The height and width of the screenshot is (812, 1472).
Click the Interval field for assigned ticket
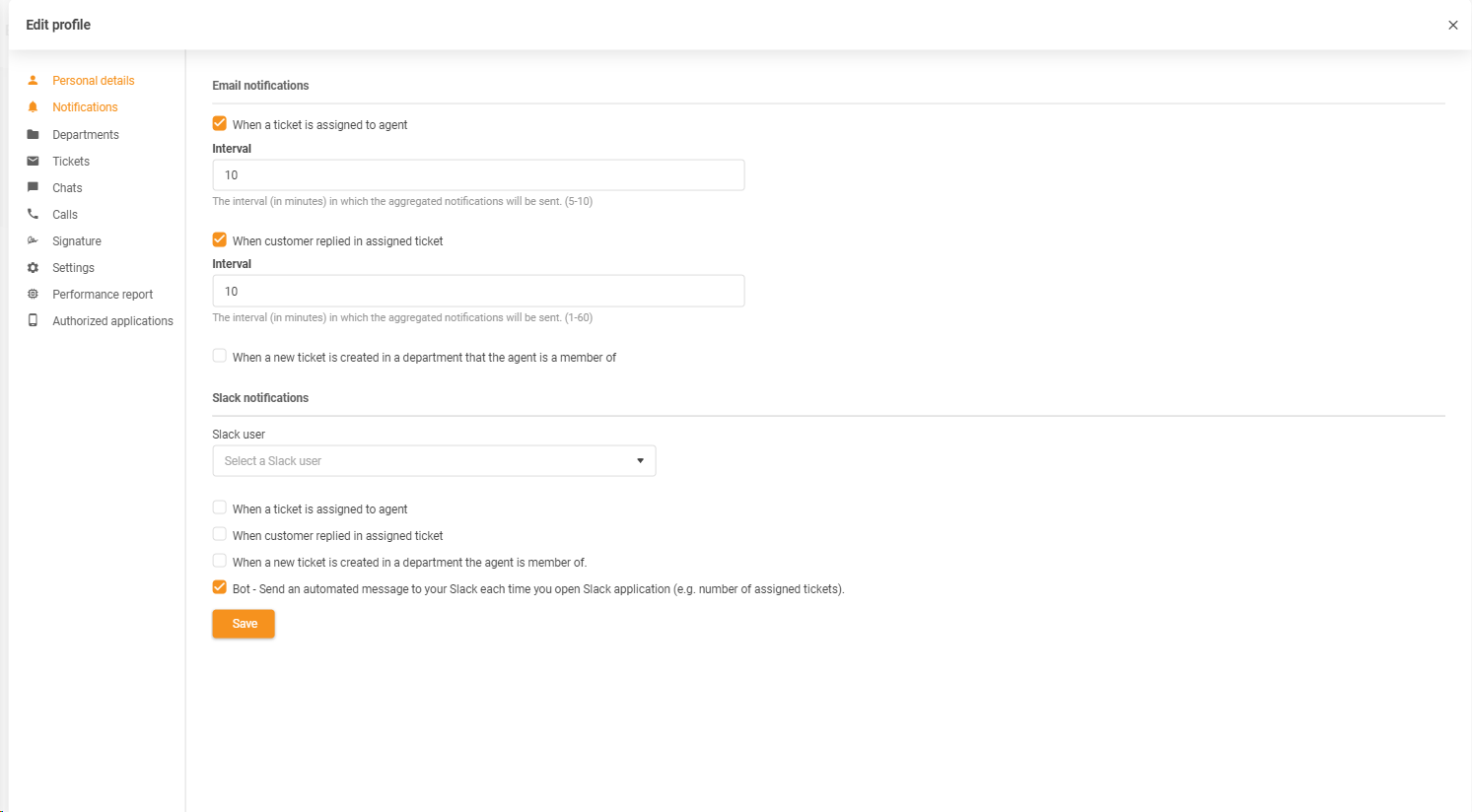(x=478, y=175)
